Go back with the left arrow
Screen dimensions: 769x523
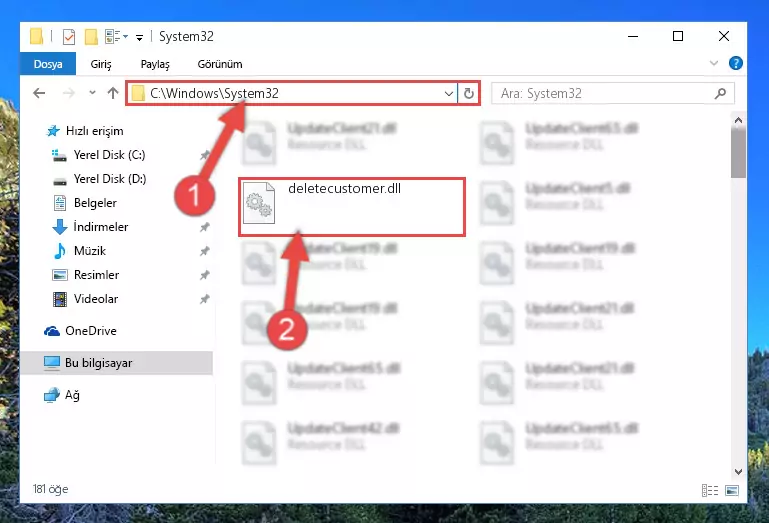pos(39,93)
